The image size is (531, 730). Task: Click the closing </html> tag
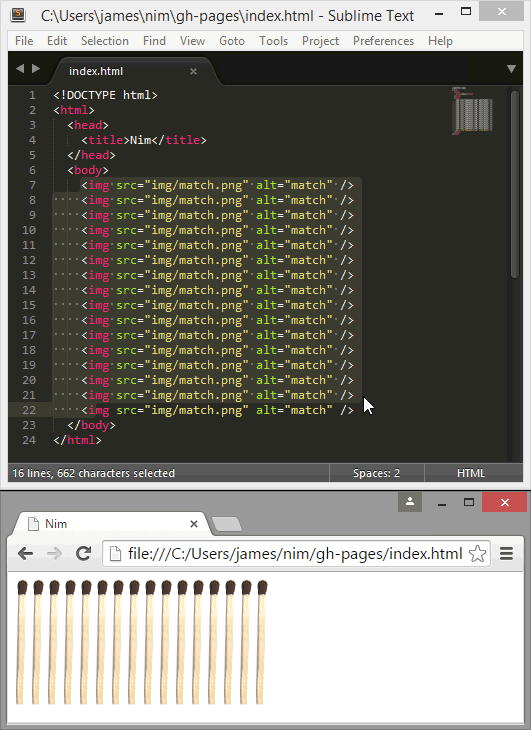point(77,440)
